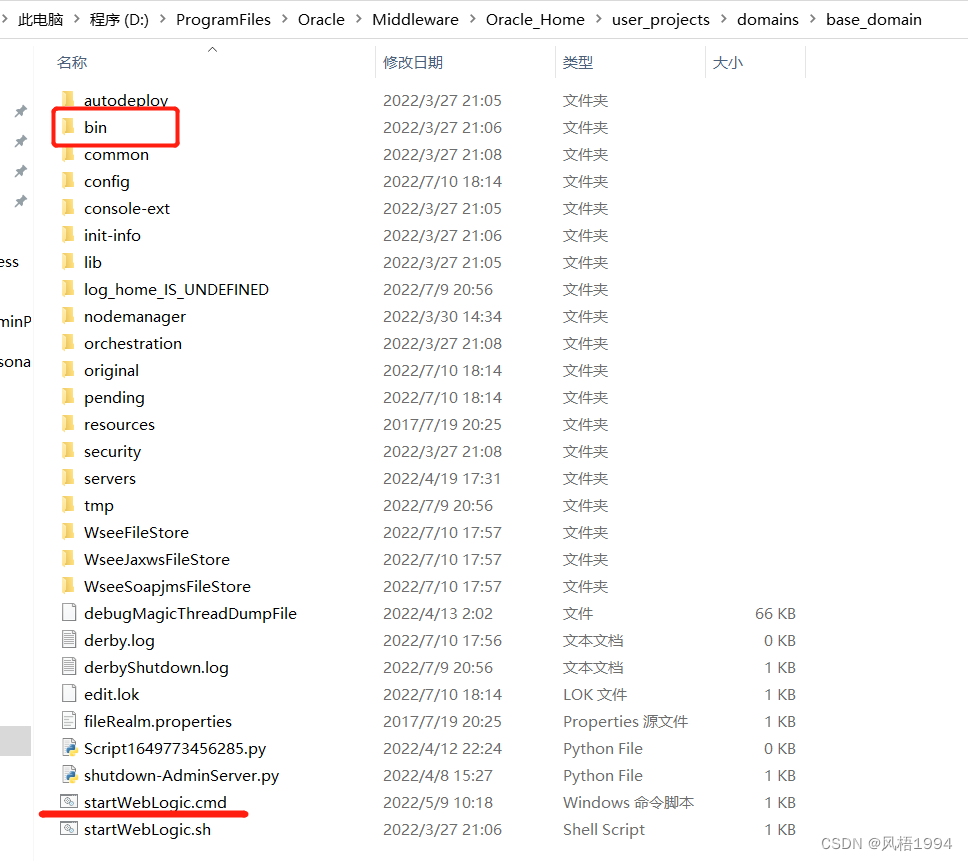
Task: Go to ProgramFiles breadcrumb segment
Action: 223,20
